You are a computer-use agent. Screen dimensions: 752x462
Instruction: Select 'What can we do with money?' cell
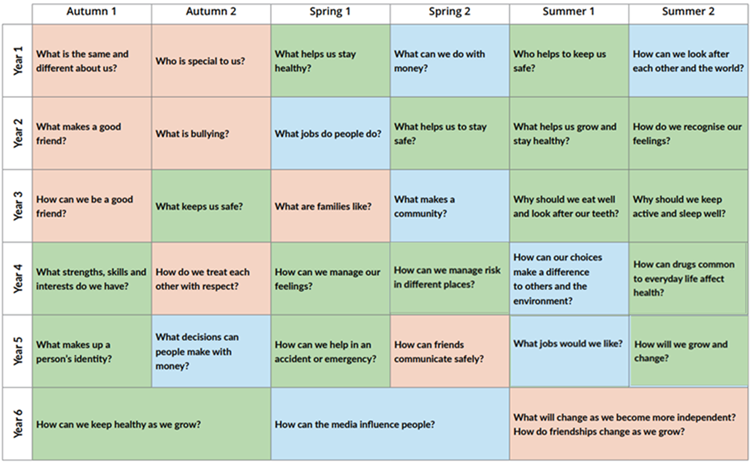(x=449, y=60)
